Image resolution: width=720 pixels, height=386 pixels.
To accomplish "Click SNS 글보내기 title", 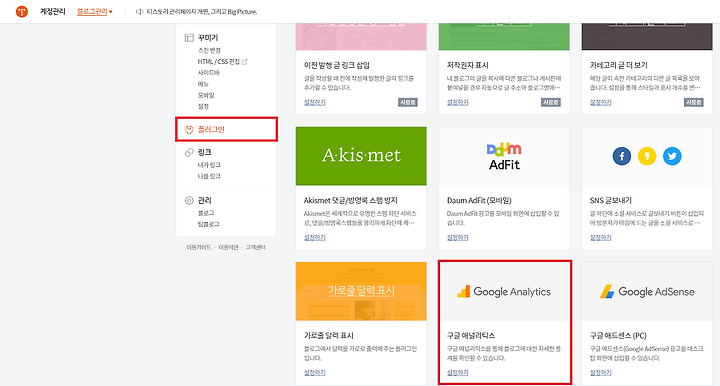I will coord(611,201).
